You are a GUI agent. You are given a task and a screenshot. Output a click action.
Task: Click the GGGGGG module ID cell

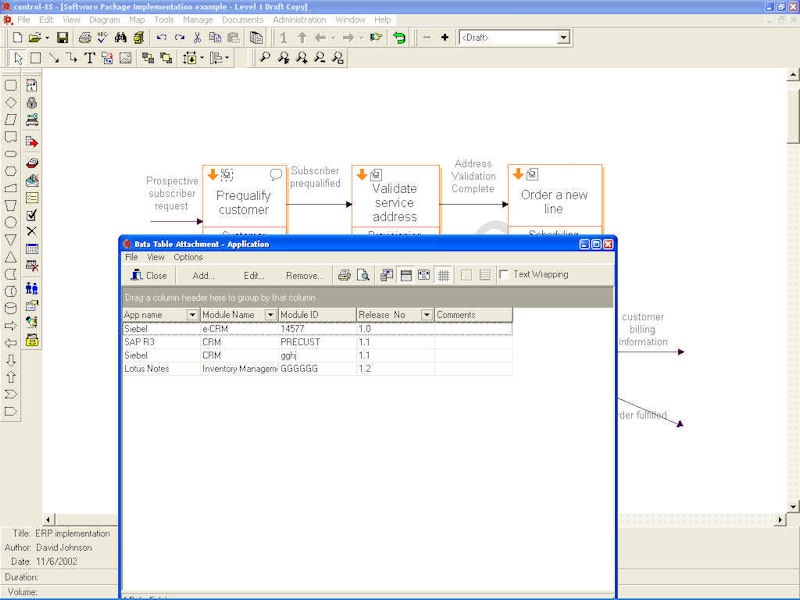coord(317,368)
